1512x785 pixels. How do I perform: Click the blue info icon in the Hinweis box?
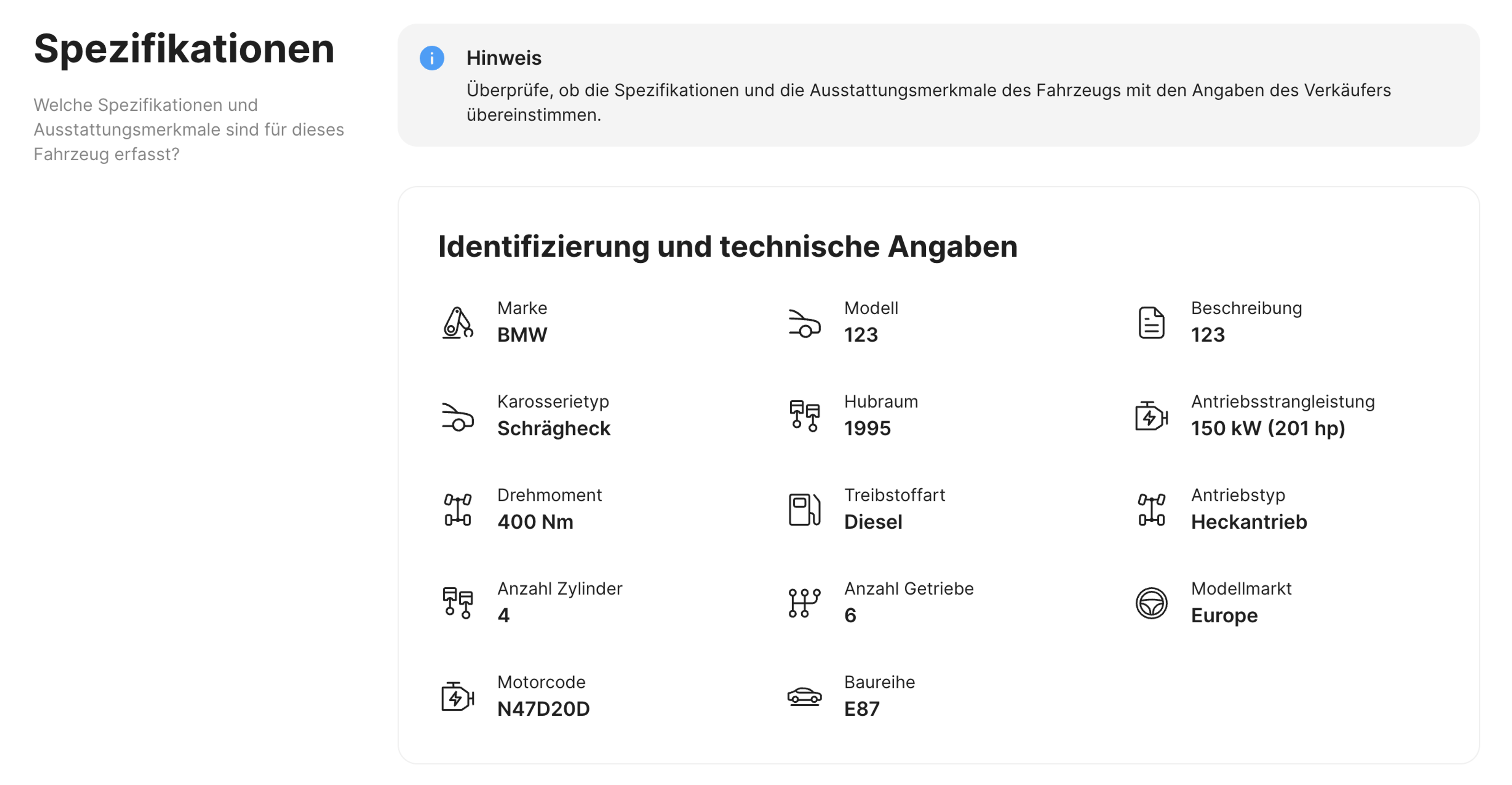[x=432, y=59]
